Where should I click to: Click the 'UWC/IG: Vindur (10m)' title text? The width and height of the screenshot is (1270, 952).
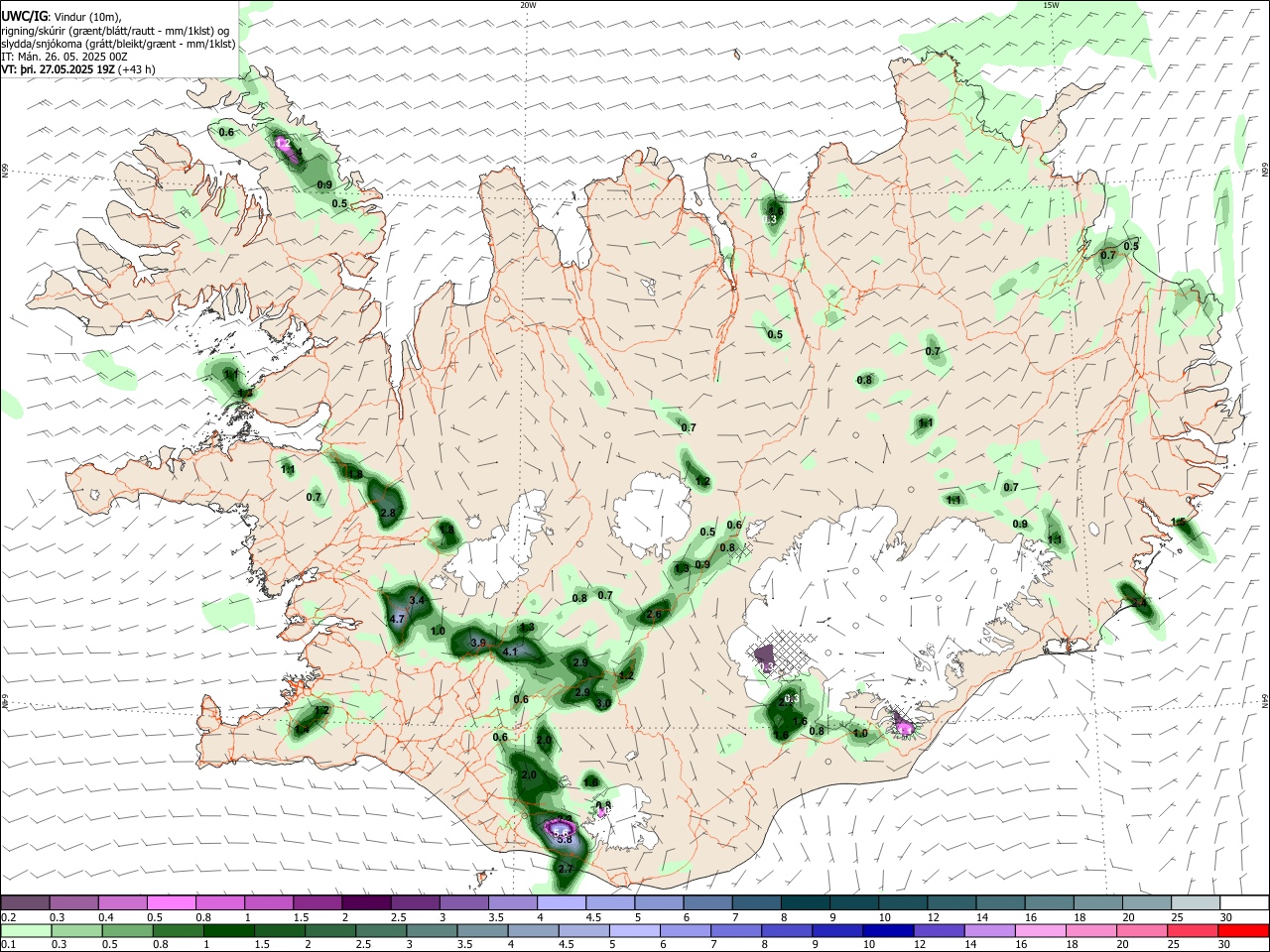point(59,17)
